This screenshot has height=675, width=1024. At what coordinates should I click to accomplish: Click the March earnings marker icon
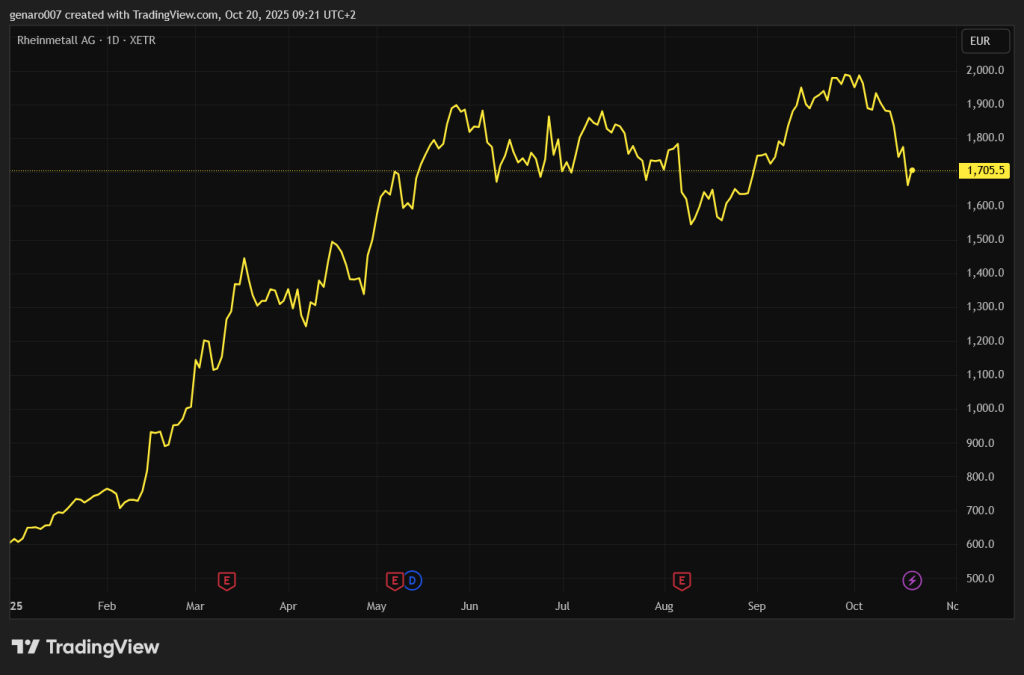click(227, 580)
